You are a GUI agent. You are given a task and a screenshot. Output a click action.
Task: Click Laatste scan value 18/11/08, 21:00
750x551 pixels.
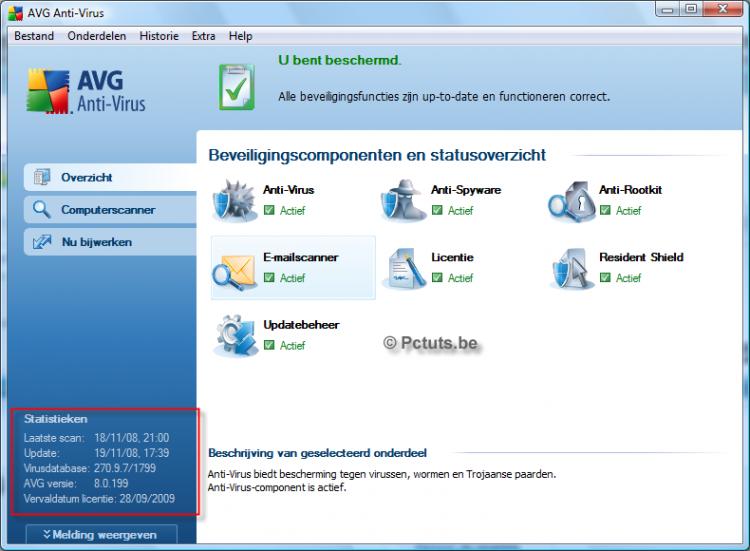132,438
